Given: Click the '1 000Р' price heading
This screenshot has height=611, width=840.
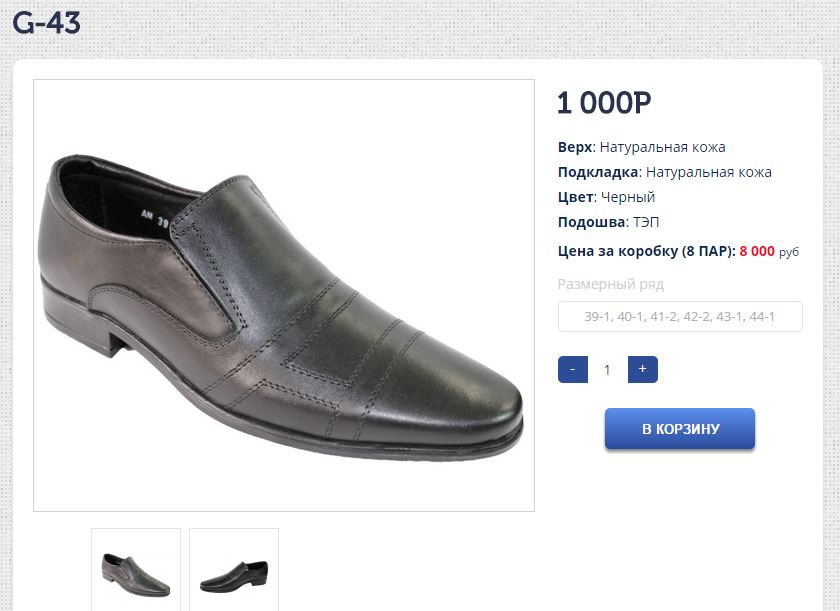Looking at the screenshot, I should coord(604,103).
